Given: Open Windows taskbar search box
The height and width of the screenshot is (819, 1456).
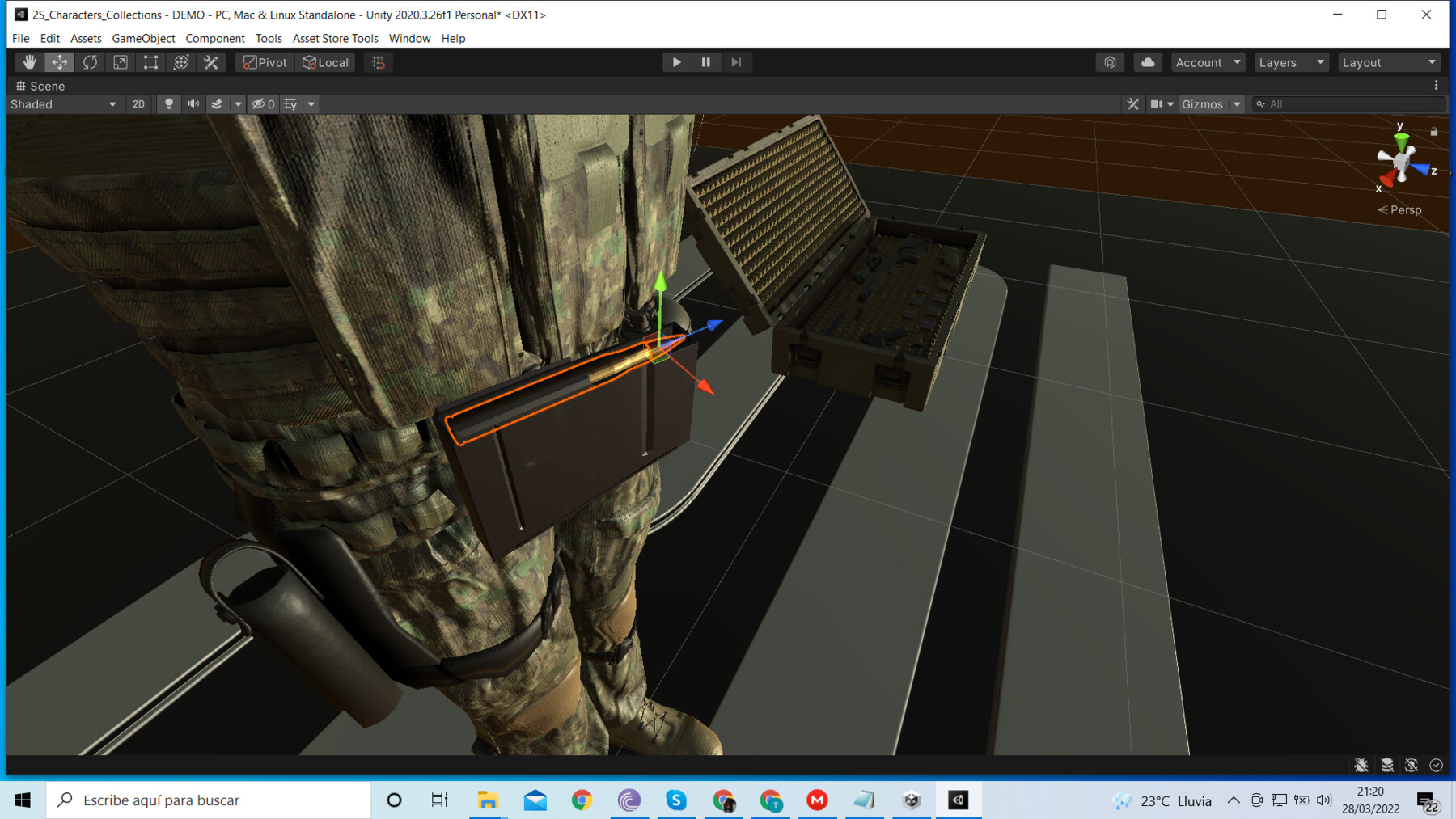Looking at the screenshot, I should click(209, 800).
